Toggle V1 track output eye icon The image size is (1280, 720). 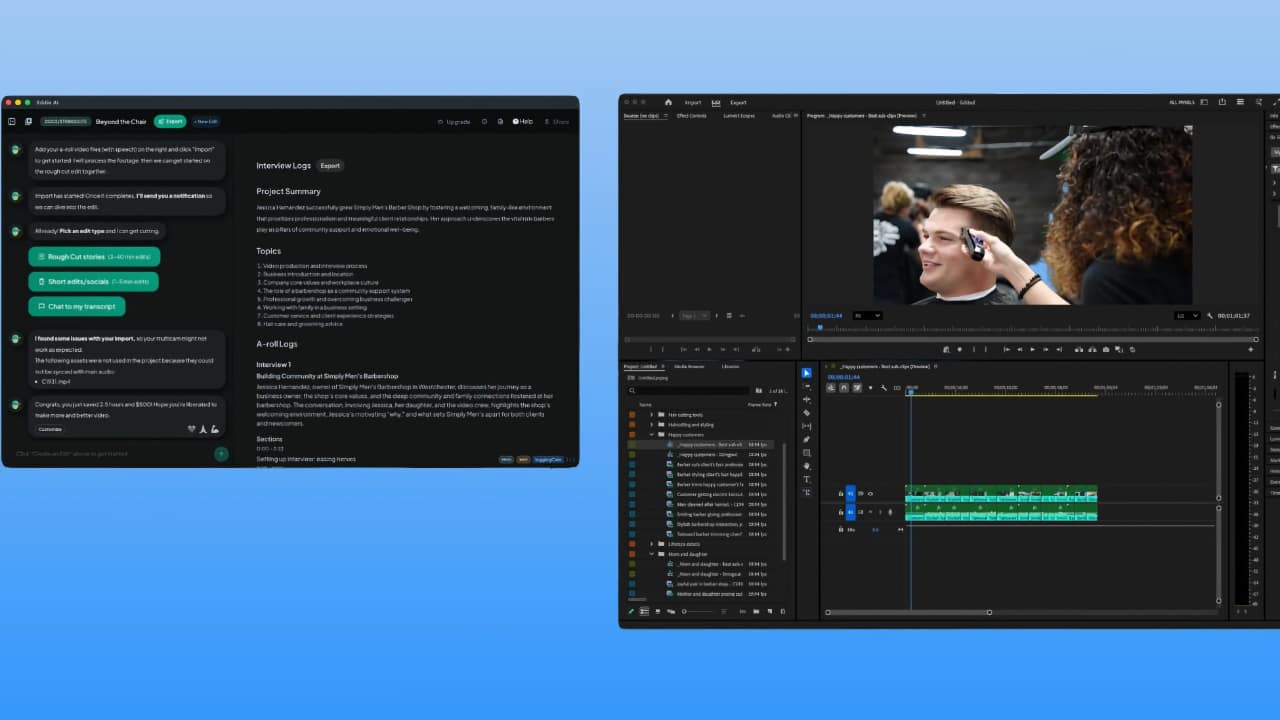coord(870,494)
